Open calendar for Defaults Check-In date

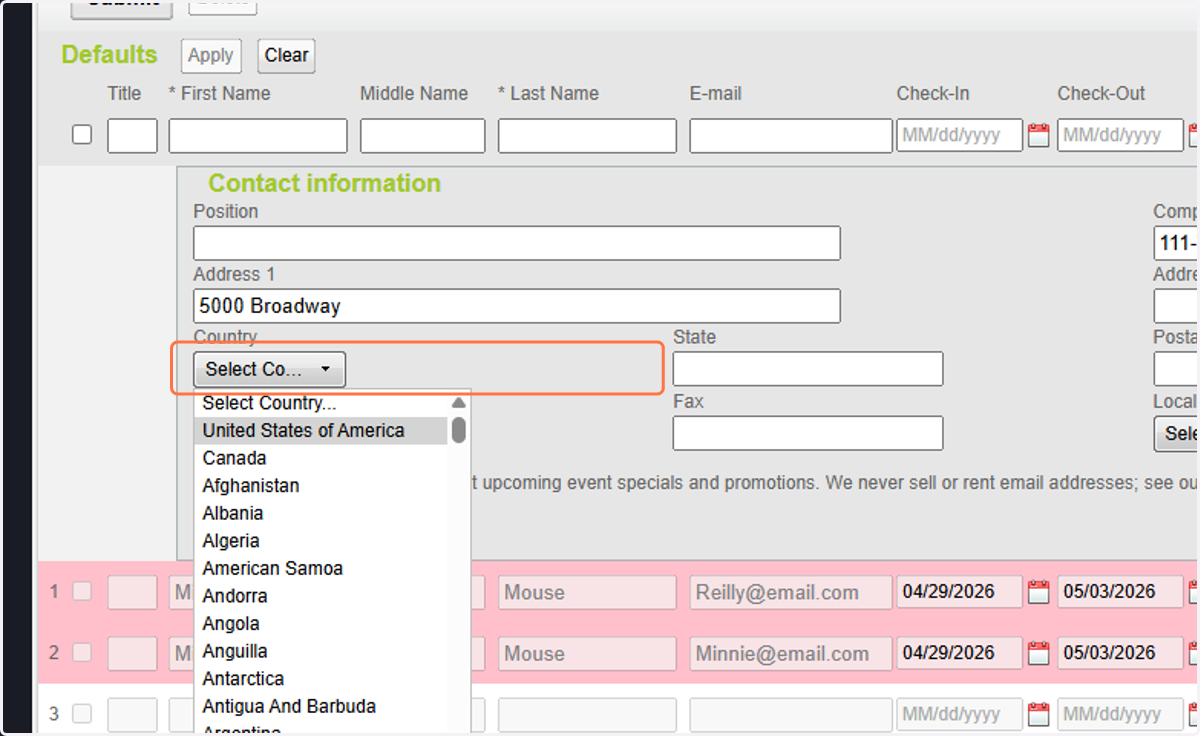coord(1039,136)
